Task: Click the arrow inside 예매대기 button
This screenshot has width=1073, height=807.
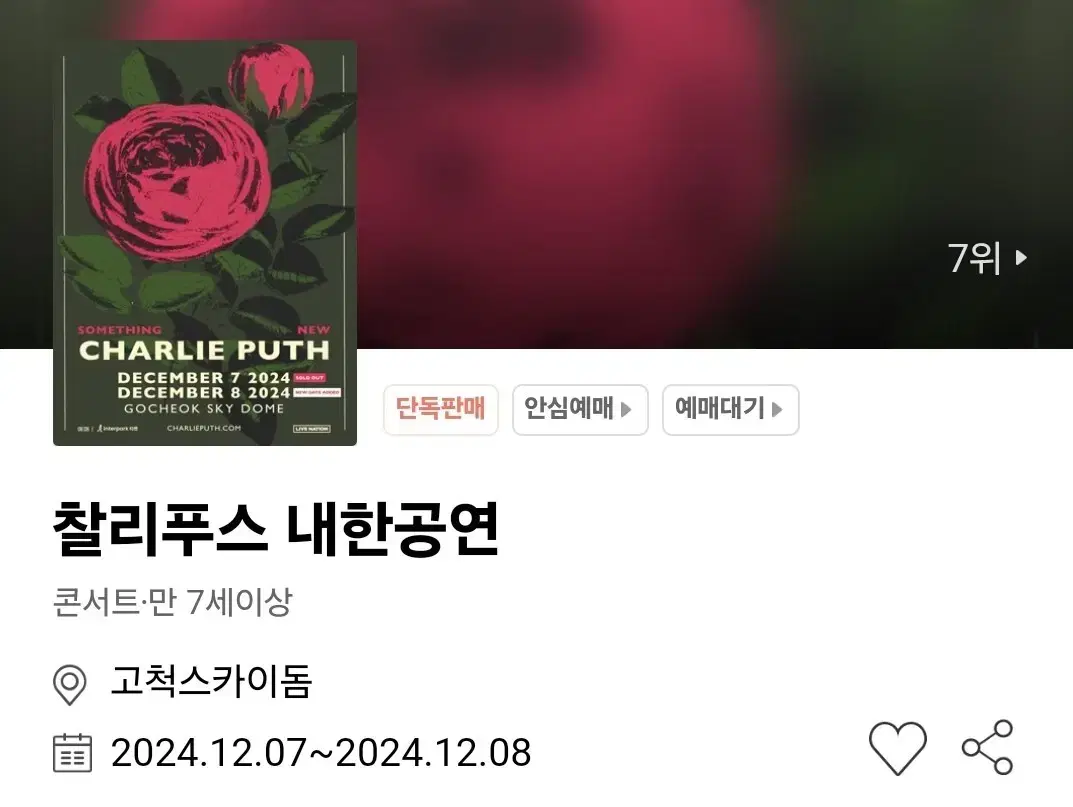Action: point(777,409)
